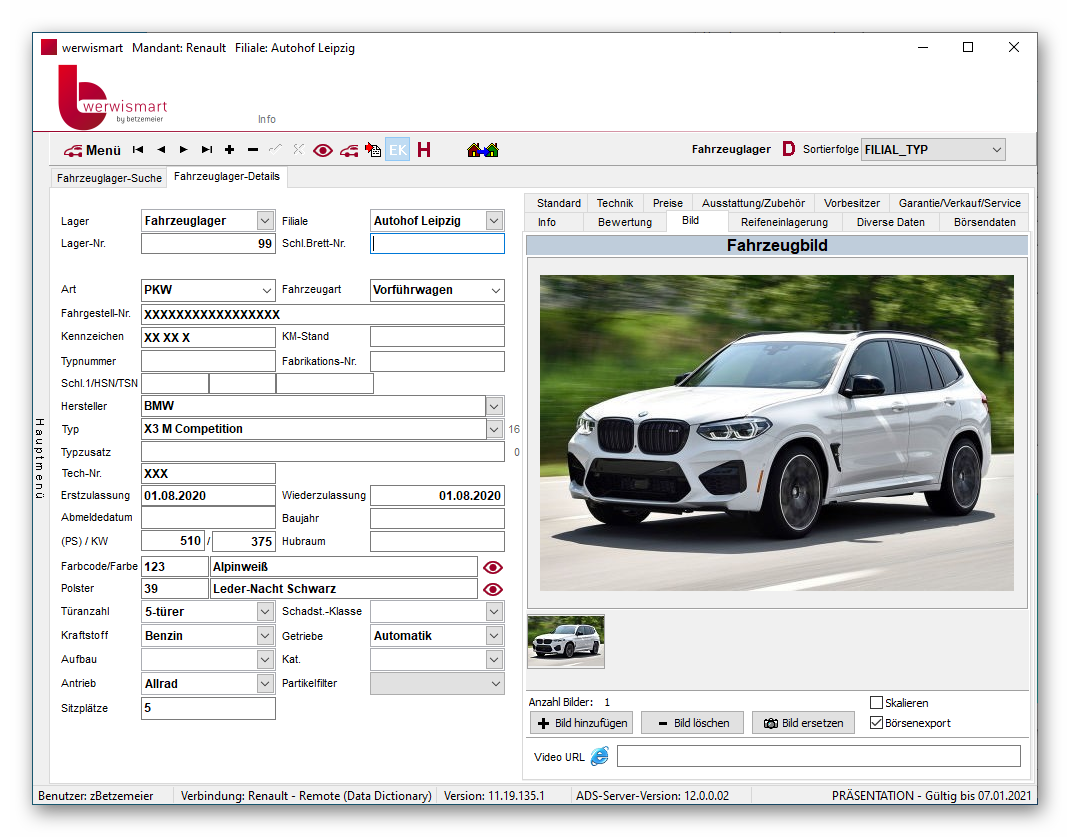Open the Getriebe Automatik dropdown

coord(495,636)
